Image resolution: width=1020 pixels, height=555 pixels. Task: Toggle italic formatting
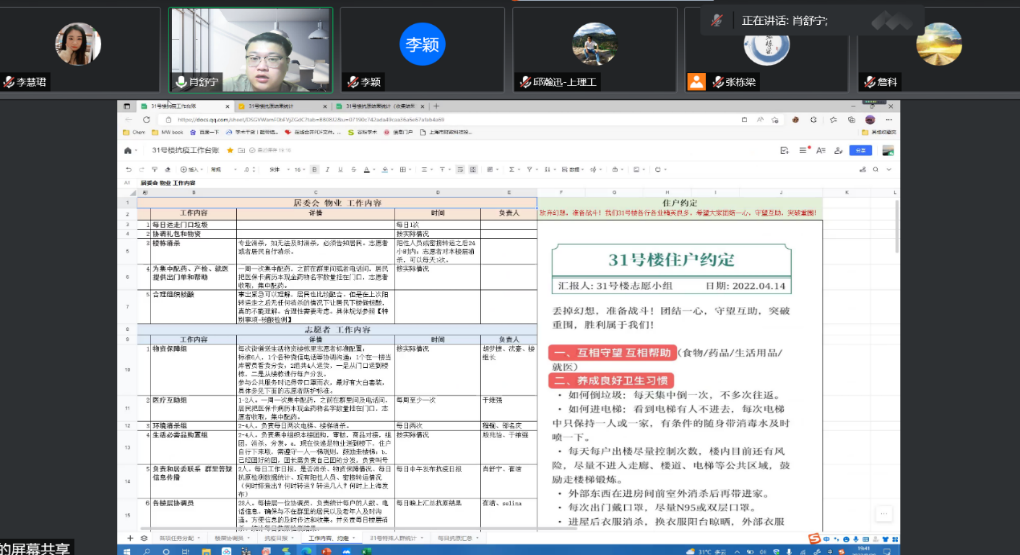[x=327, y=170]
